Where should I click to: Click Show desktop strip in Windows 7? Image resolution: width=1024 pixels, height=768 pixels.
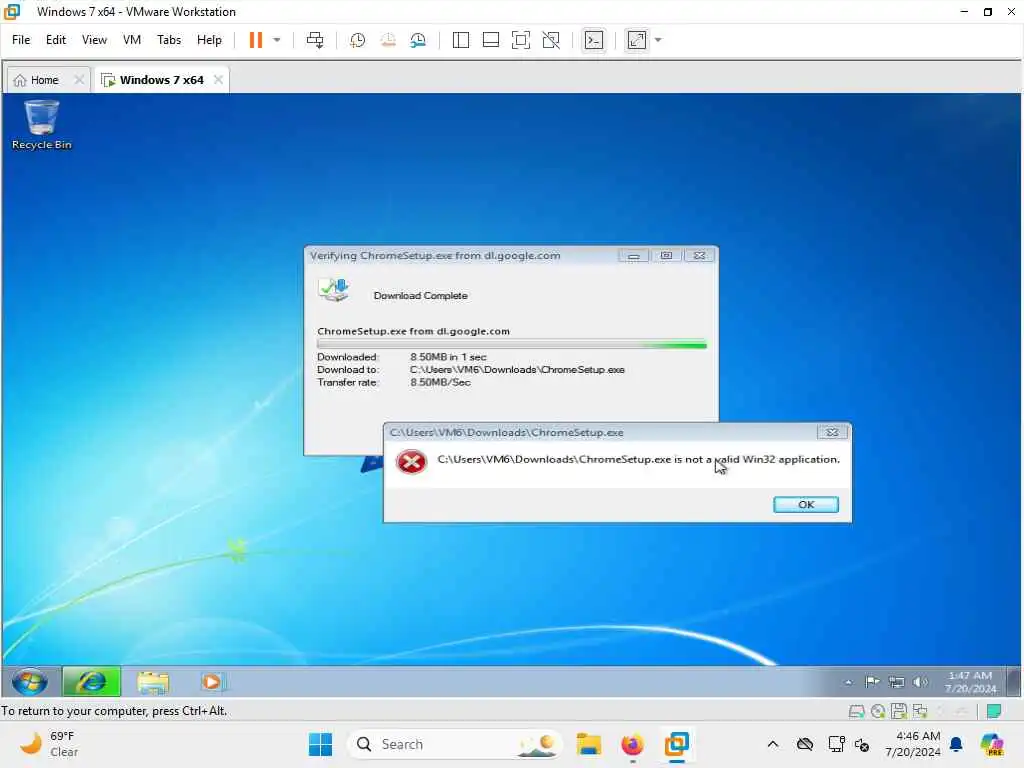click(x=1013, y=682)
